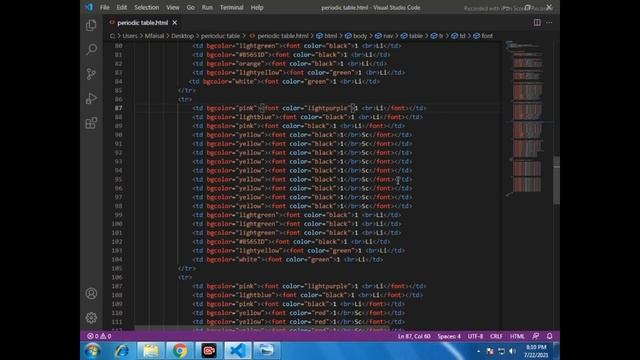Open the Manage gear icon

(91, 318)
